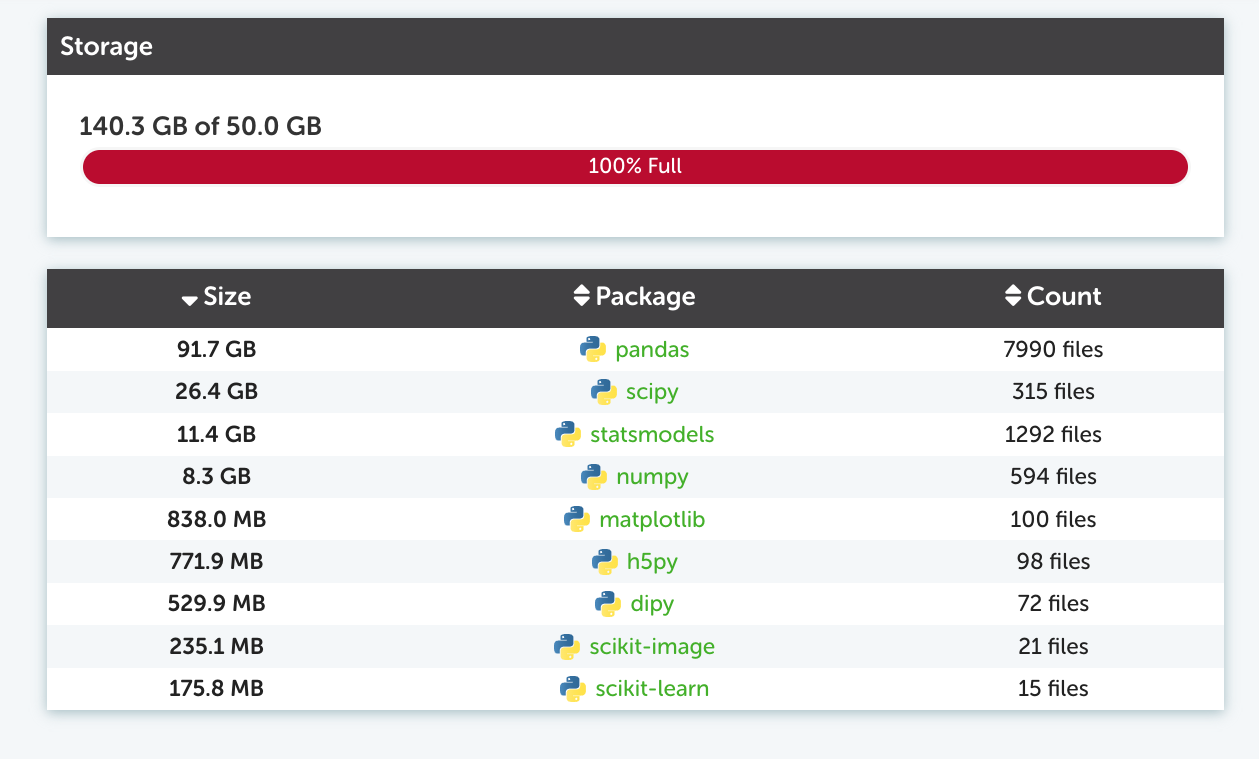Click the Python icon beside pandas
1259x759 pixels.
click(x=593, y=349)
